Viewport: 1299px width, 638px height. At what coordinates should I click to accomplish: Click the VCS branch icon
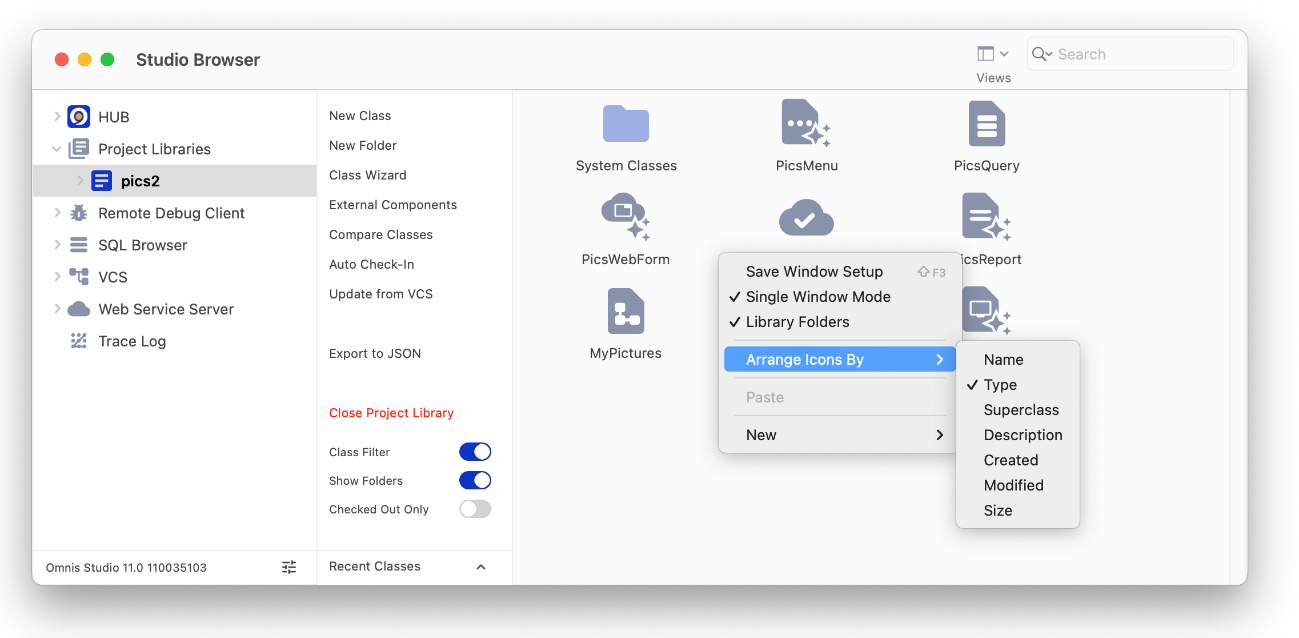tap(78, 277)
